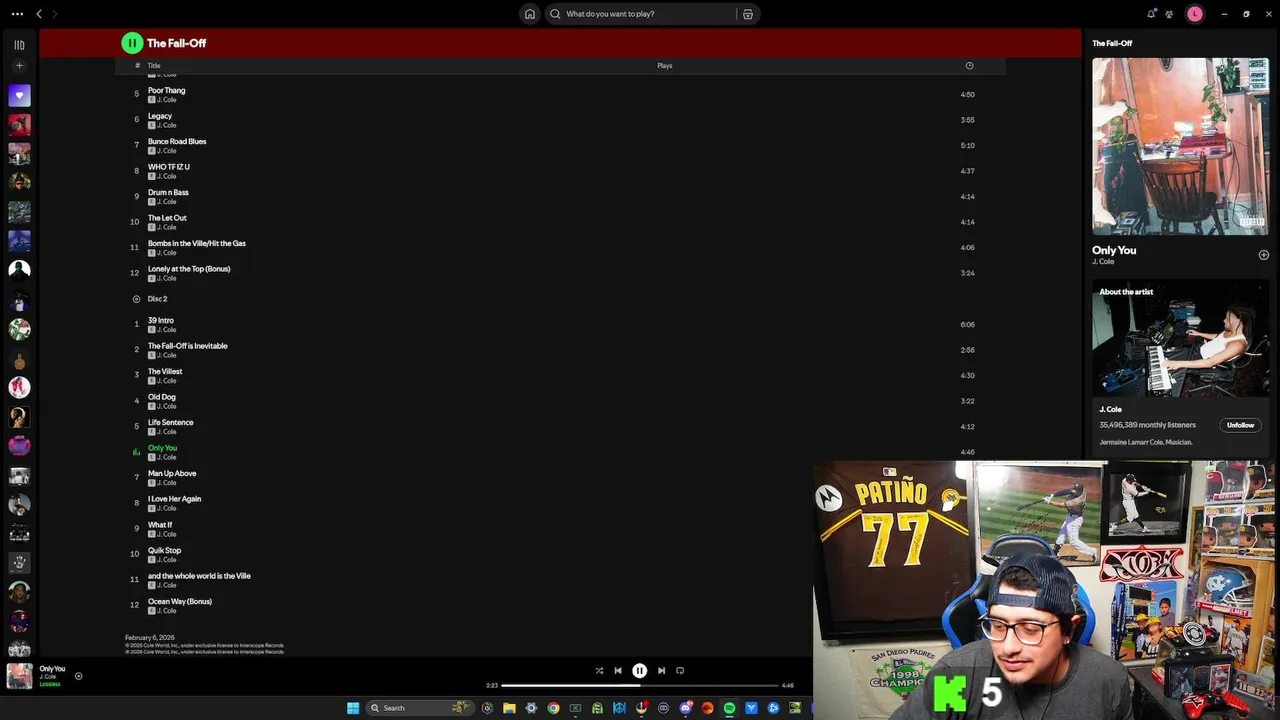Open the Windows Start menu
This screenshot has height=720, width=1280.
[x=353, y=708]
